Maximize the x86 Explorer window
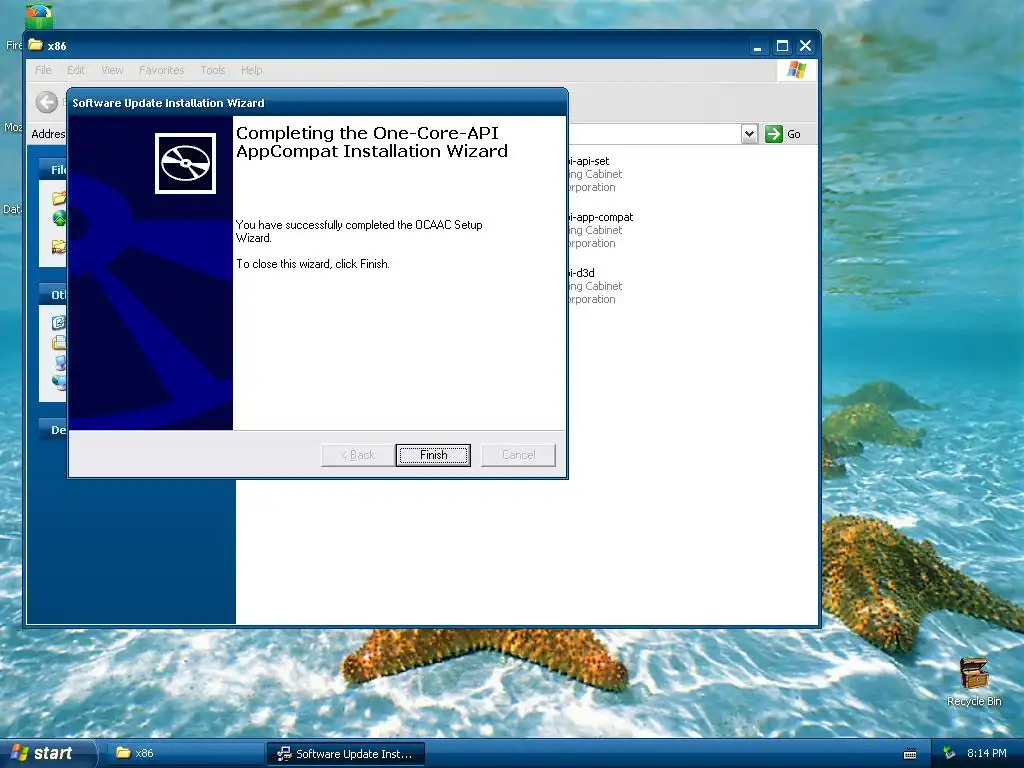 [x=782, y=46]
